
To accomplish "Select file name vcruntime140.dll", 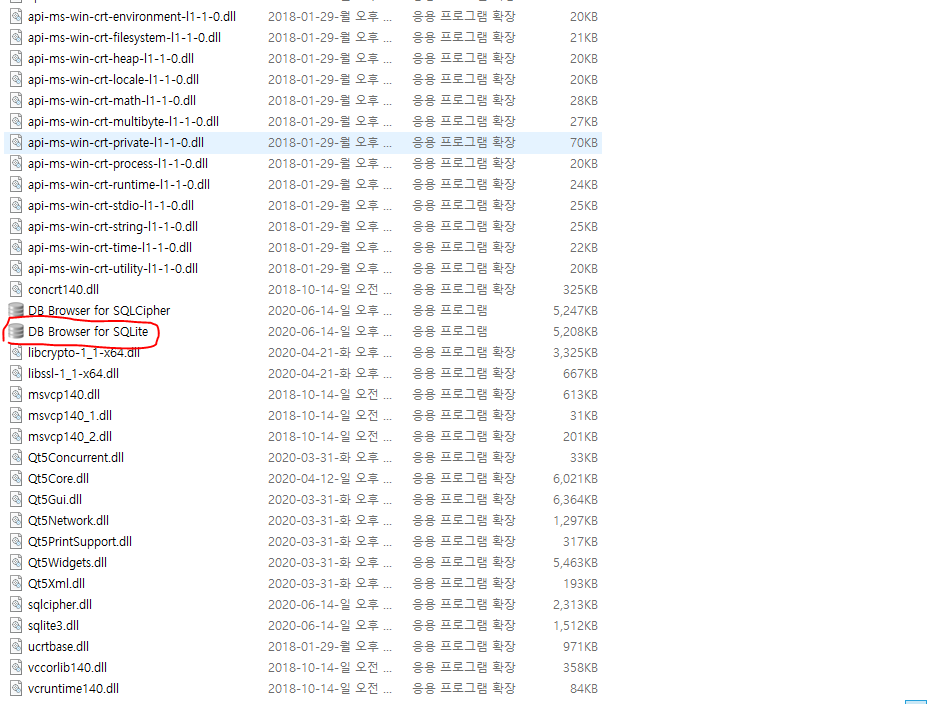I will [x=73, y=689].
